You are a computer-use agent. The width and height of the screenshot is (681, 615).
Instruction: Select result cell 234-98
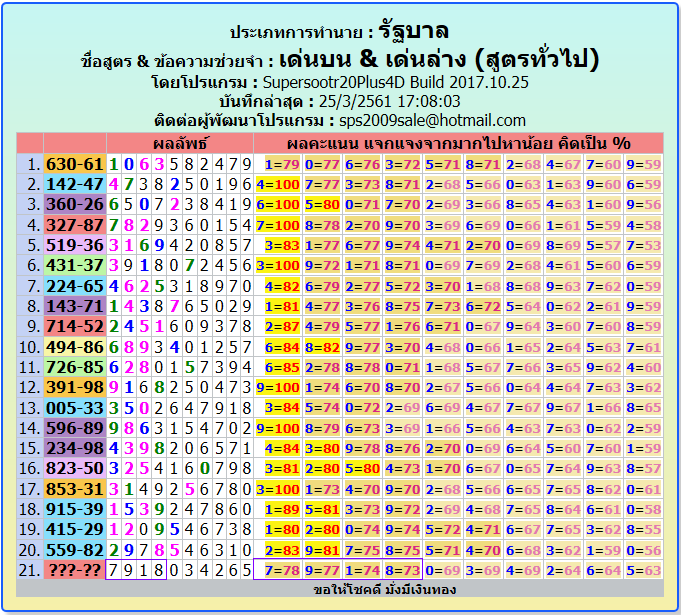[75, 448]
